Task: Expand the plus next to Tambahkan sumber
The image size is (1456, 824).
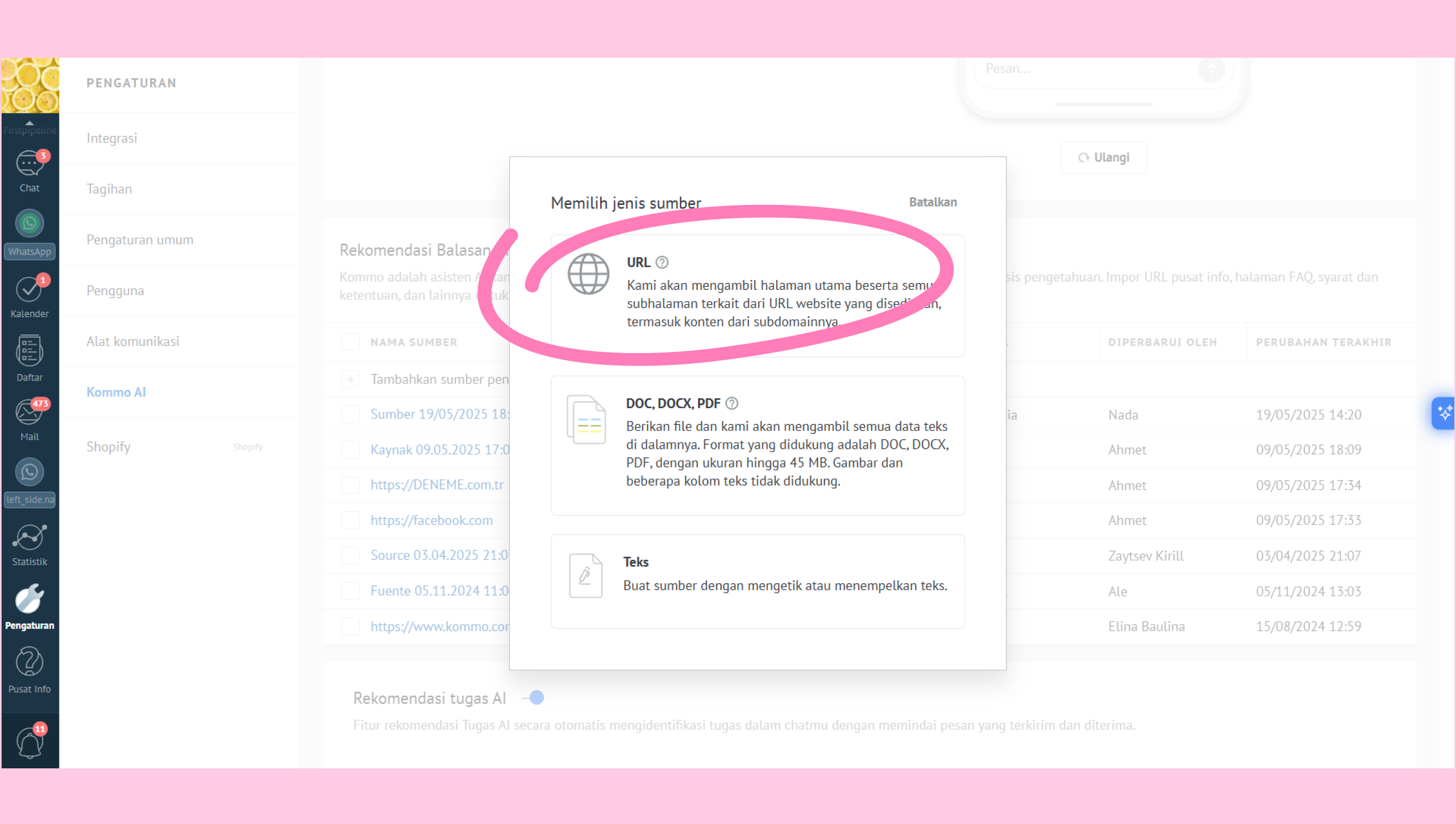Action: click(x=351, y=379)
